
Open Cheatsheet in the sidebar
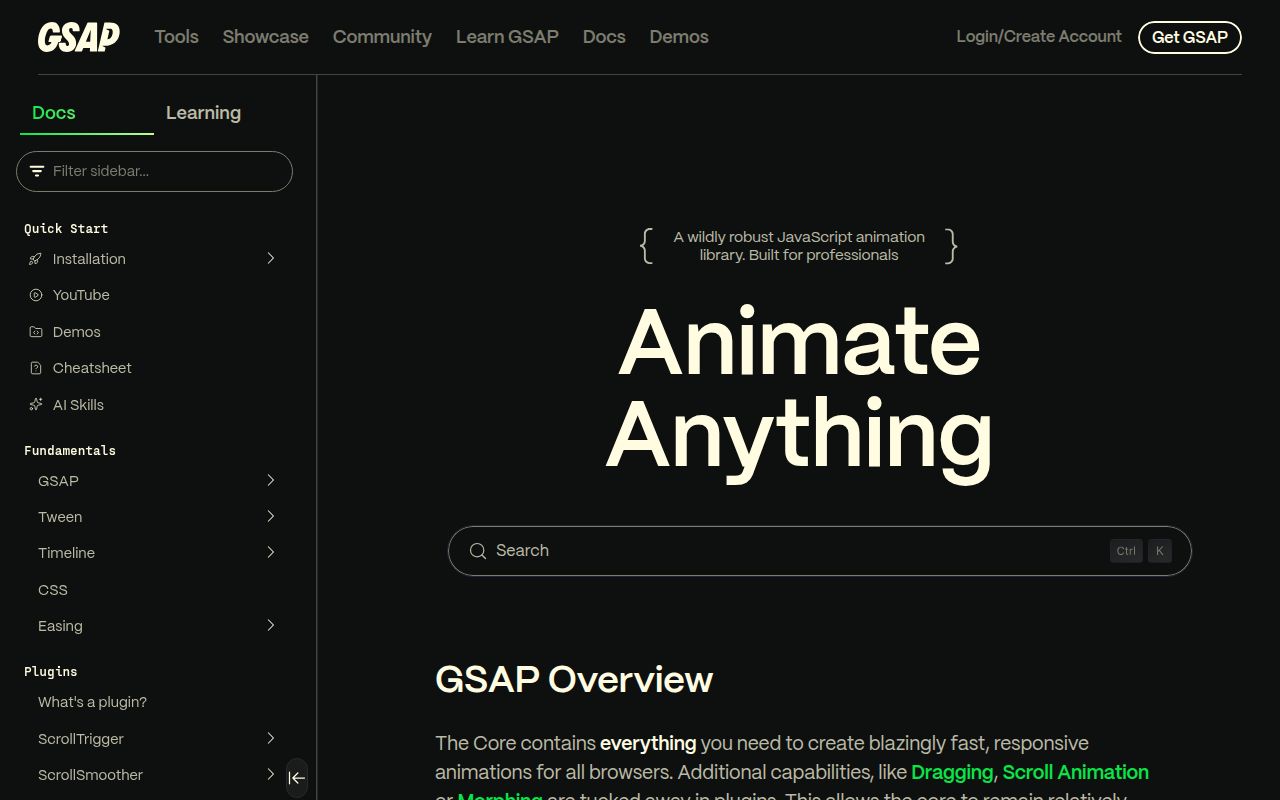pyautogui.click(x=92, y=368)
